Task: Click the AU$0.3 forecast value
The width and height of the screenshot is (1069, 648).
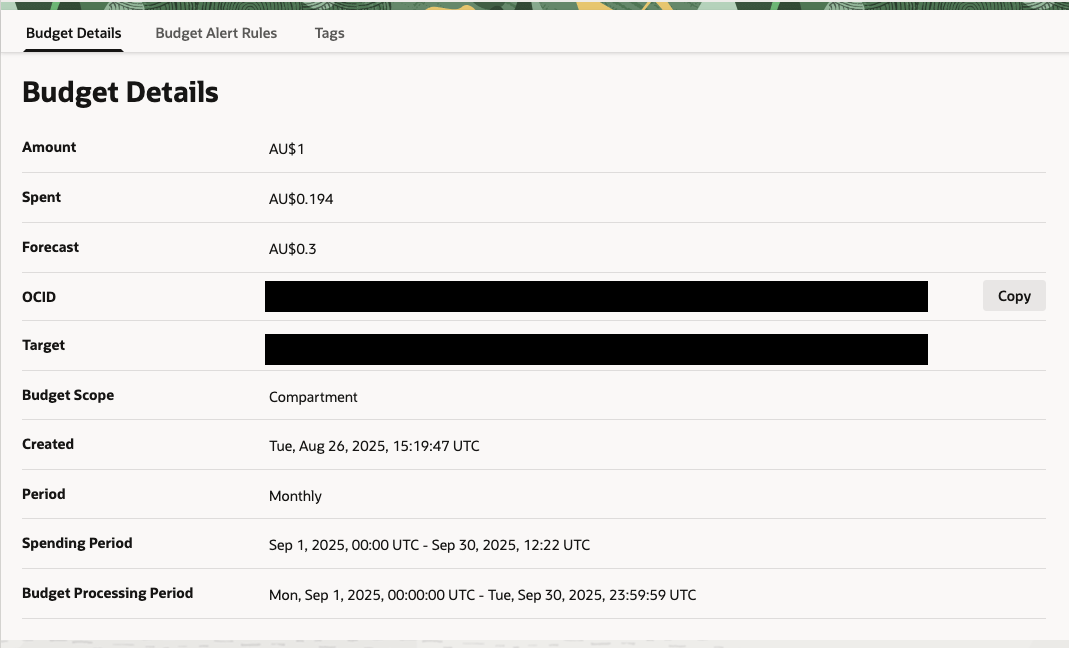Action: pos(292,249)
